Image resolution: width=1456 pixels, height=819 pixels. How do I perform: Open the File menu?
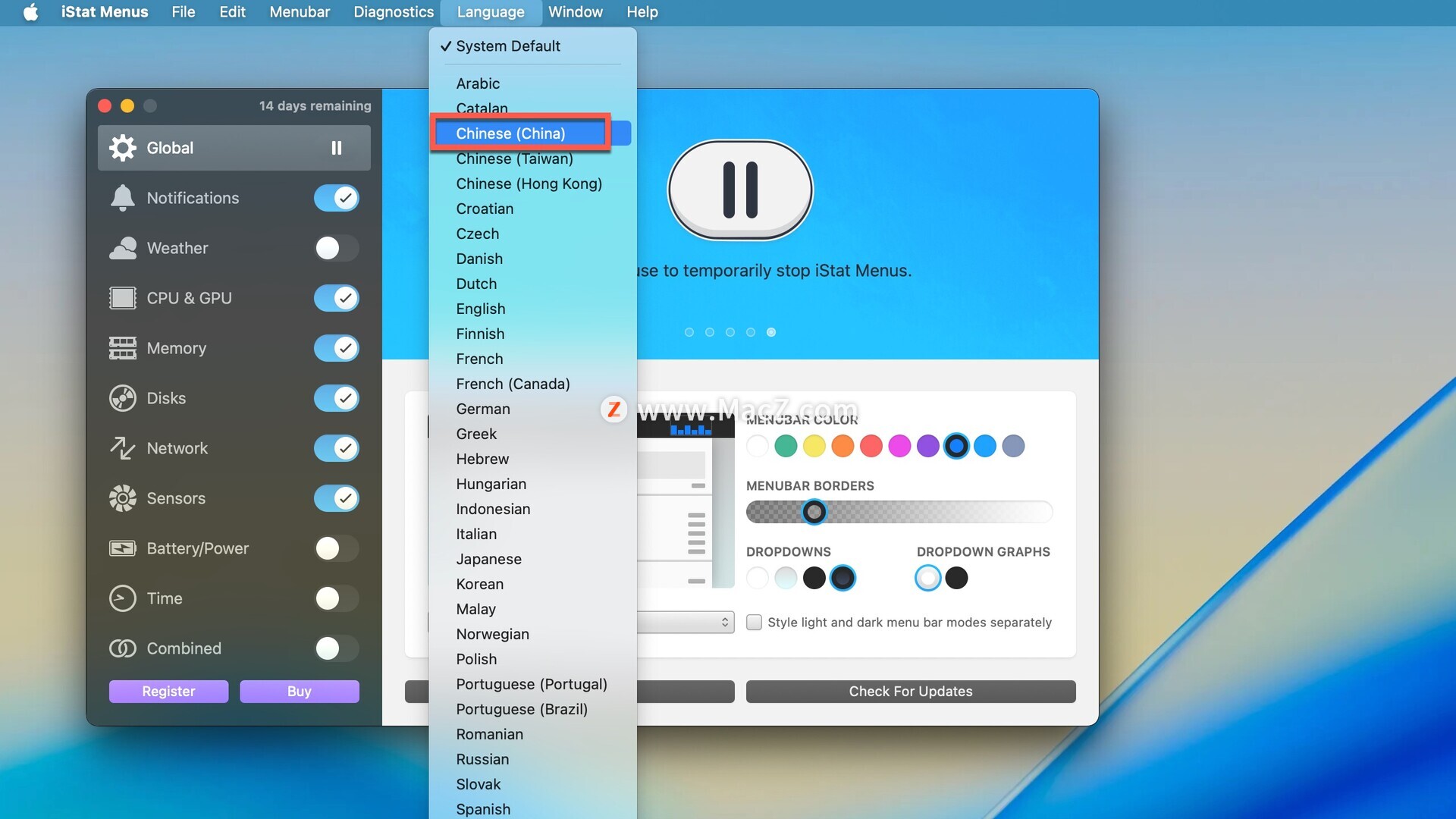point(184,12)
